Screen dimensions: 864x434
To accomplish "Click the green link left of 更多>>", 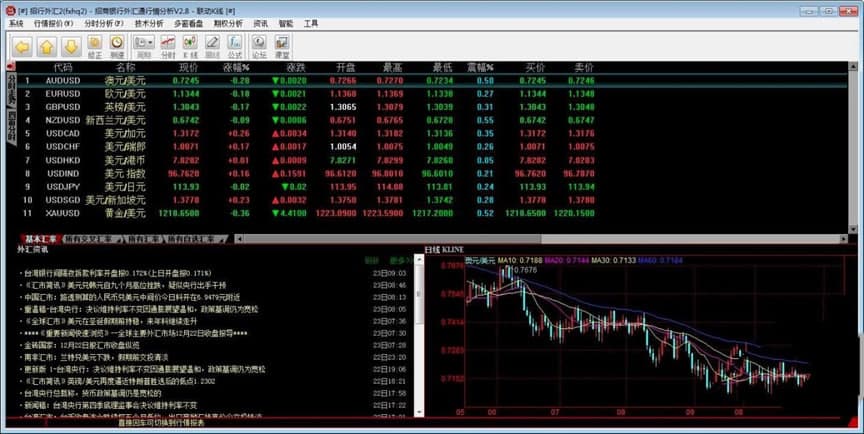I will tap(372, 260).
